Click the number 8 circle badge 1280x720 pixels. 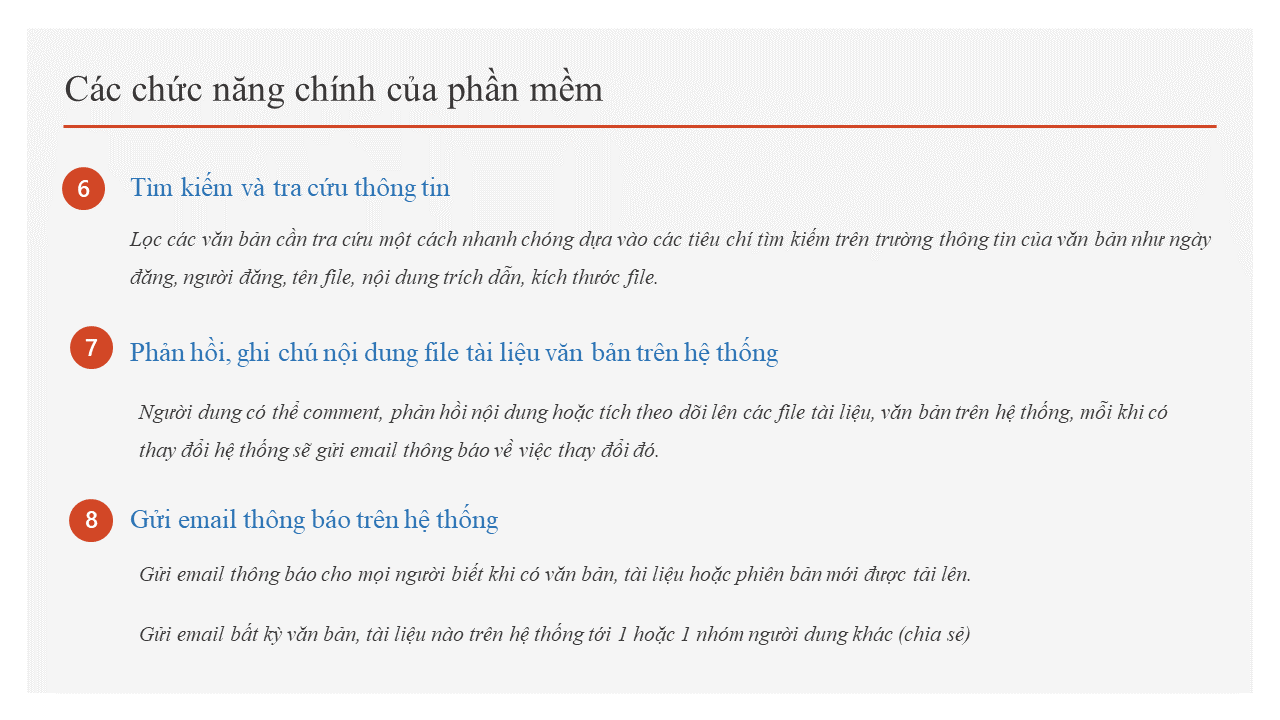pyautogui.click(x=91, y=520)
